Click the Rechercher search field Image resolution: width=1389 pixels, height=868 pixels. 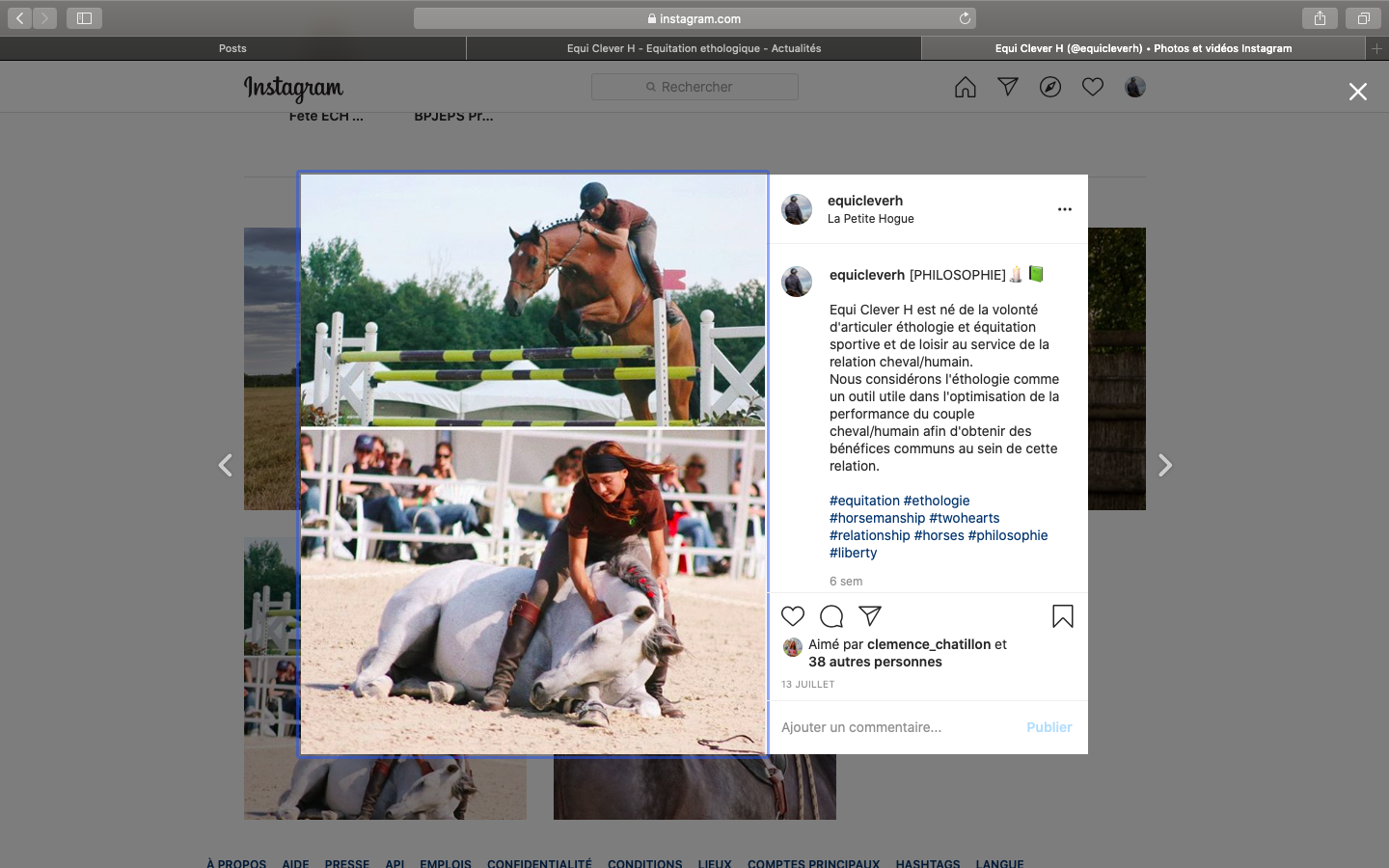click(x=694, y=87)
